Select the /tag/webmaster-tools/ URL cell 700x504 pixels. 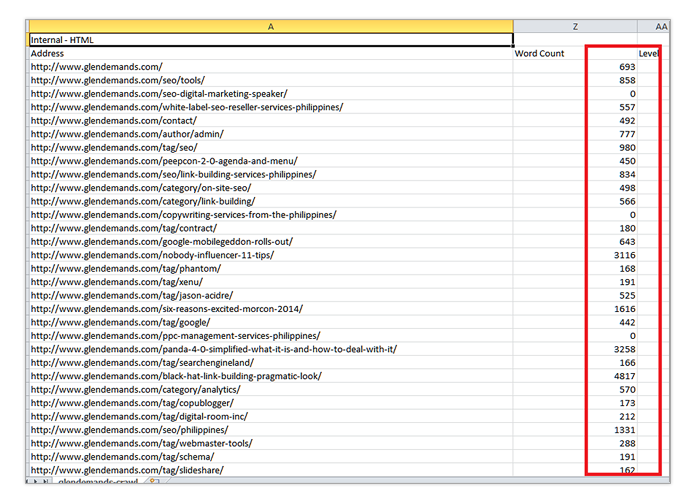(271, 443)
